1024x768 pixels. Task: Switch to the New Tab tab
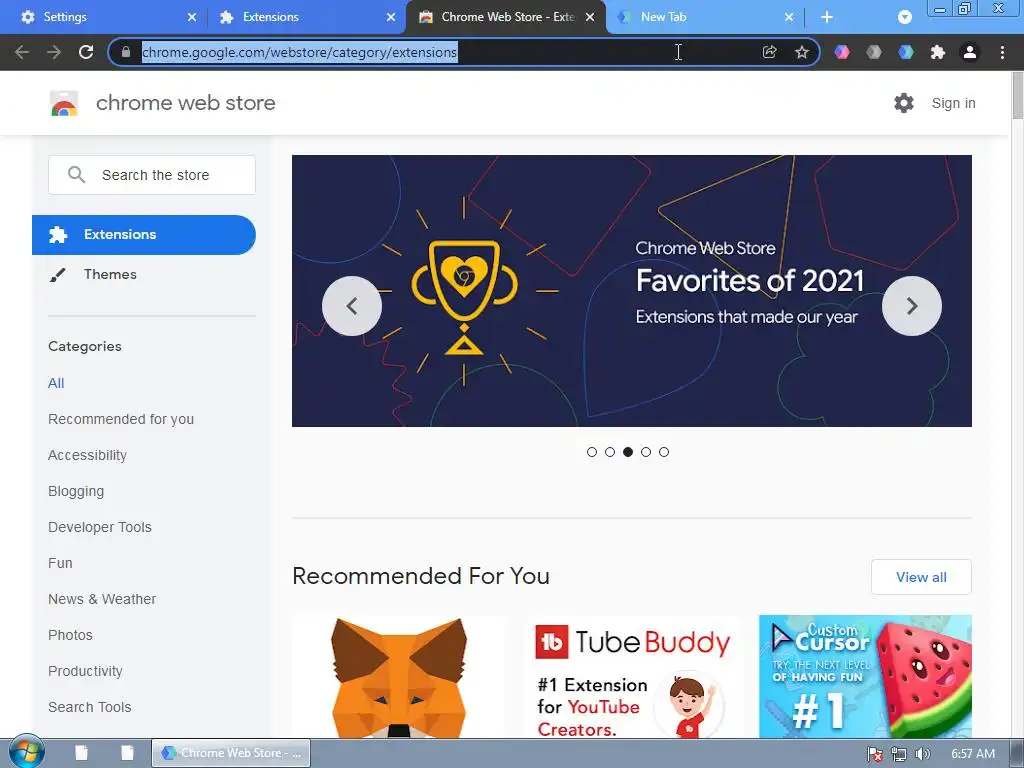[x=705, y=17]
